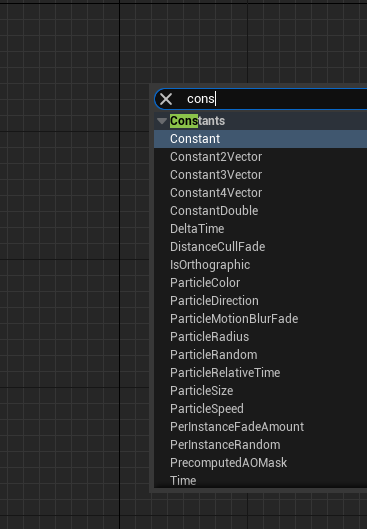Pick the Constant4Vector entry
Image resolution: width=367 pixels, height=529 pixels.
pyautogui.click(x=260, y=193)
